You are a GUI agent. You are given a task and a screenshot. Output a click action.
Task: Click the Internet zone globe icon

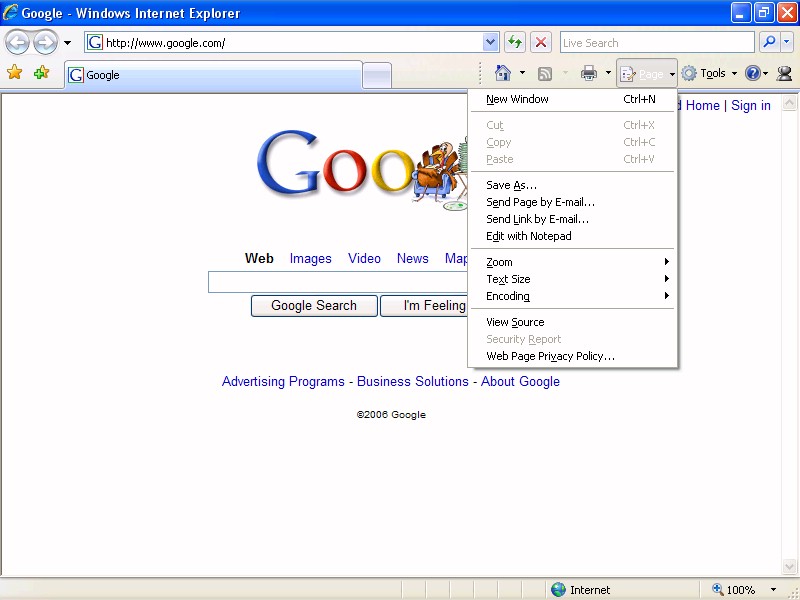[559, 589]
